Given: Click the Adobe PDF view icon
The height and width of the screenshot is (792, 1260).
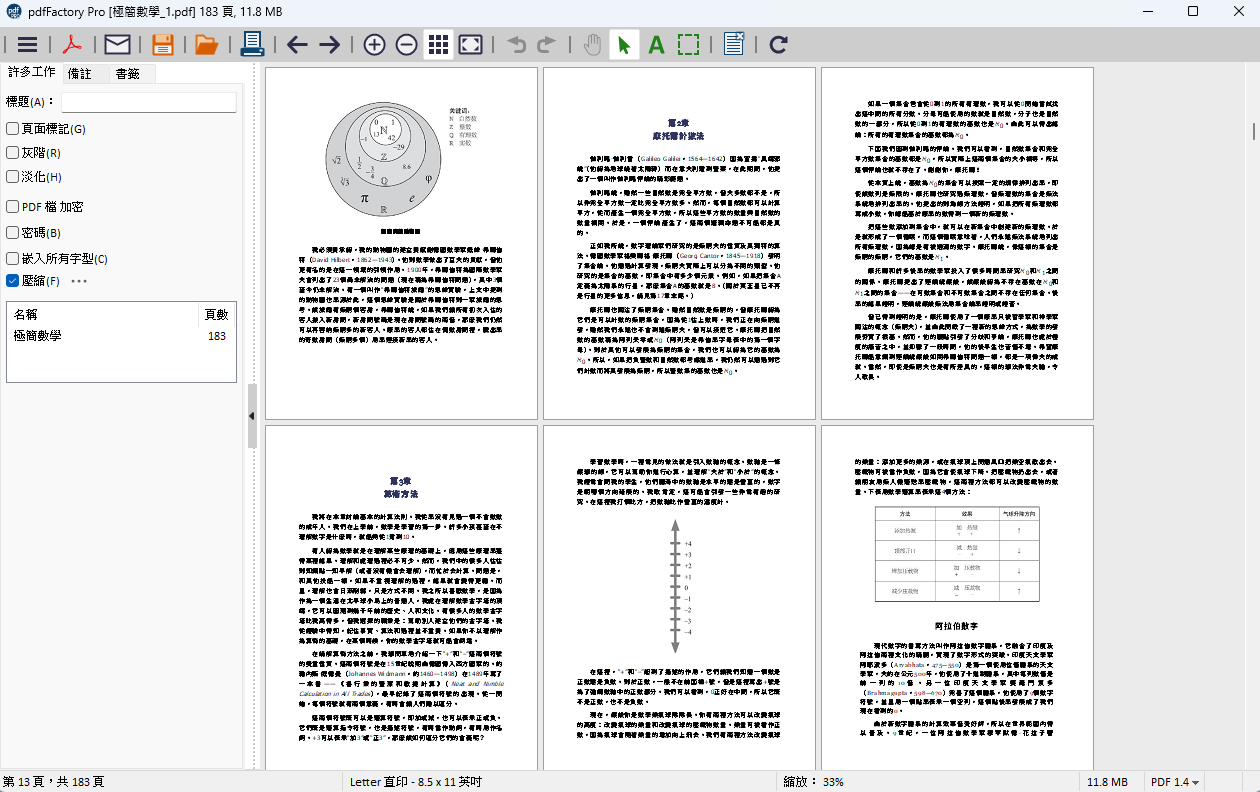Looking at the screenshot, I should [x=73, y=44].
